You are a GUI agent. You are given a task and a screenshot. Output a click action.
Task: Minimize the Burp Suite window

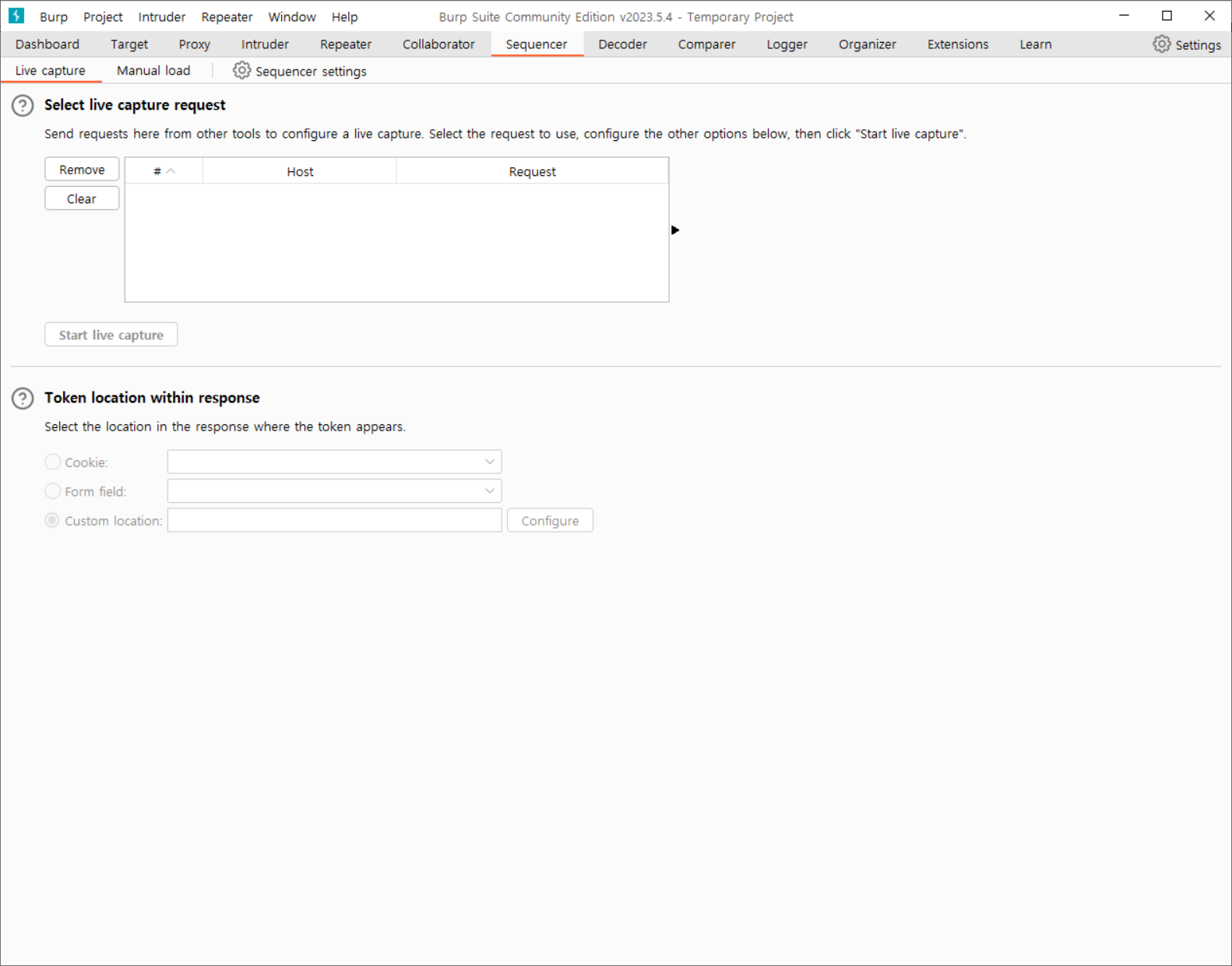click(x=1124, y=16)
